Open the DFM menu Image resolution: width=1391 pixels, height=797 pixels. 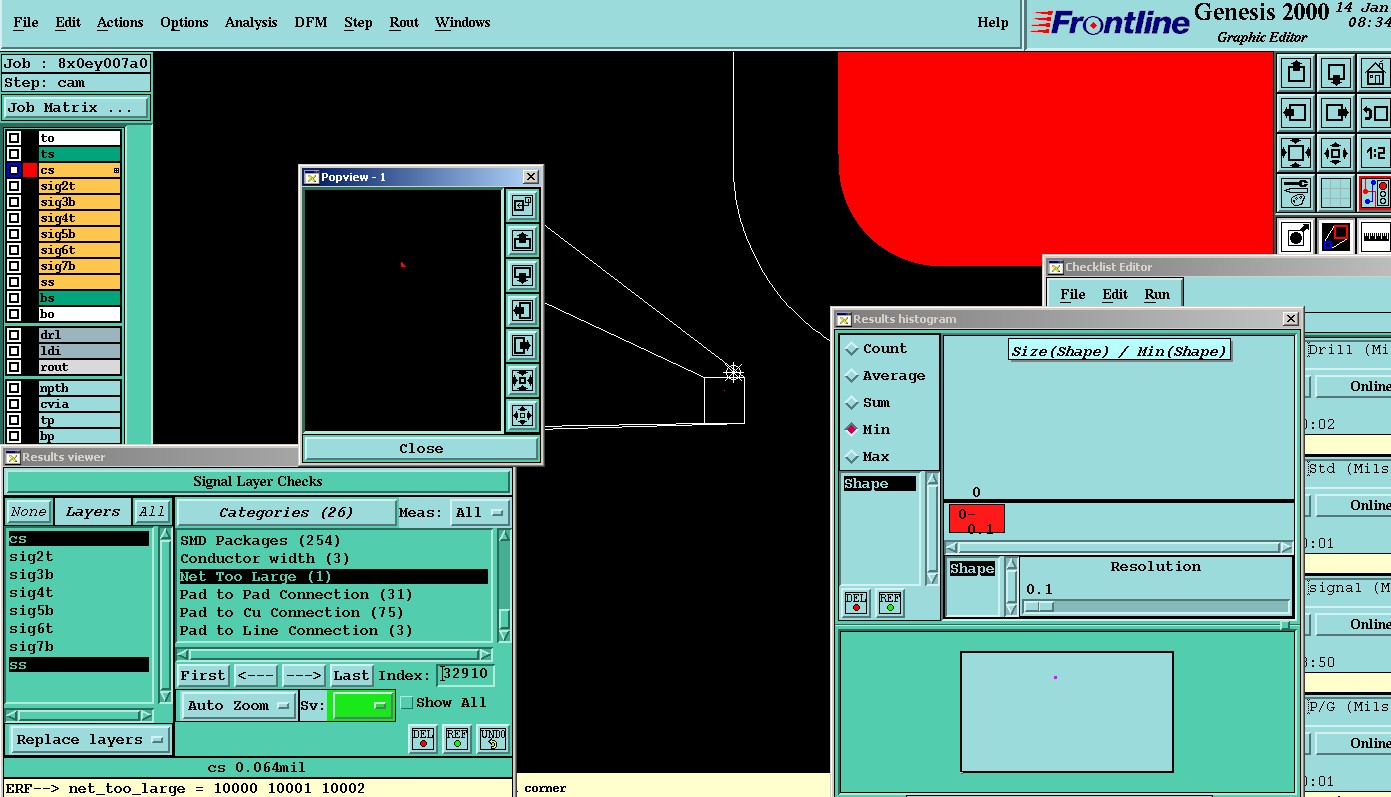311,22
